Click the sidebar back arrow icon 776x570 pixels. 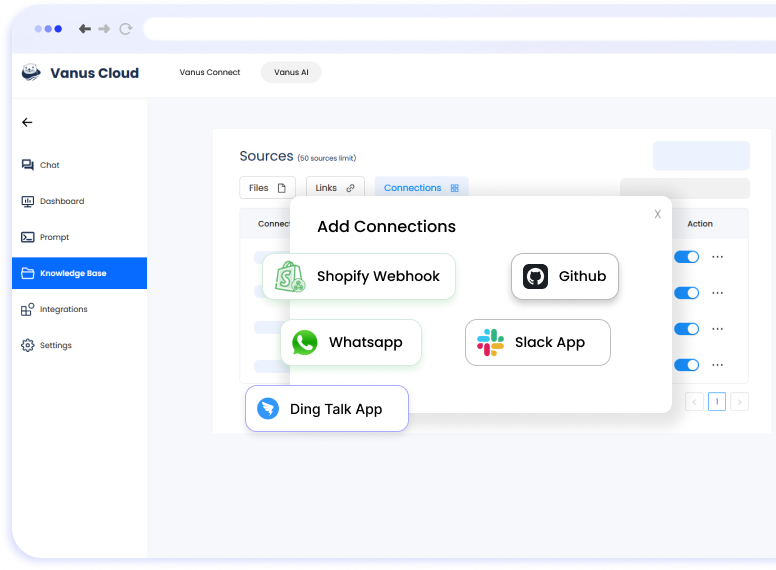coord(27,122)
